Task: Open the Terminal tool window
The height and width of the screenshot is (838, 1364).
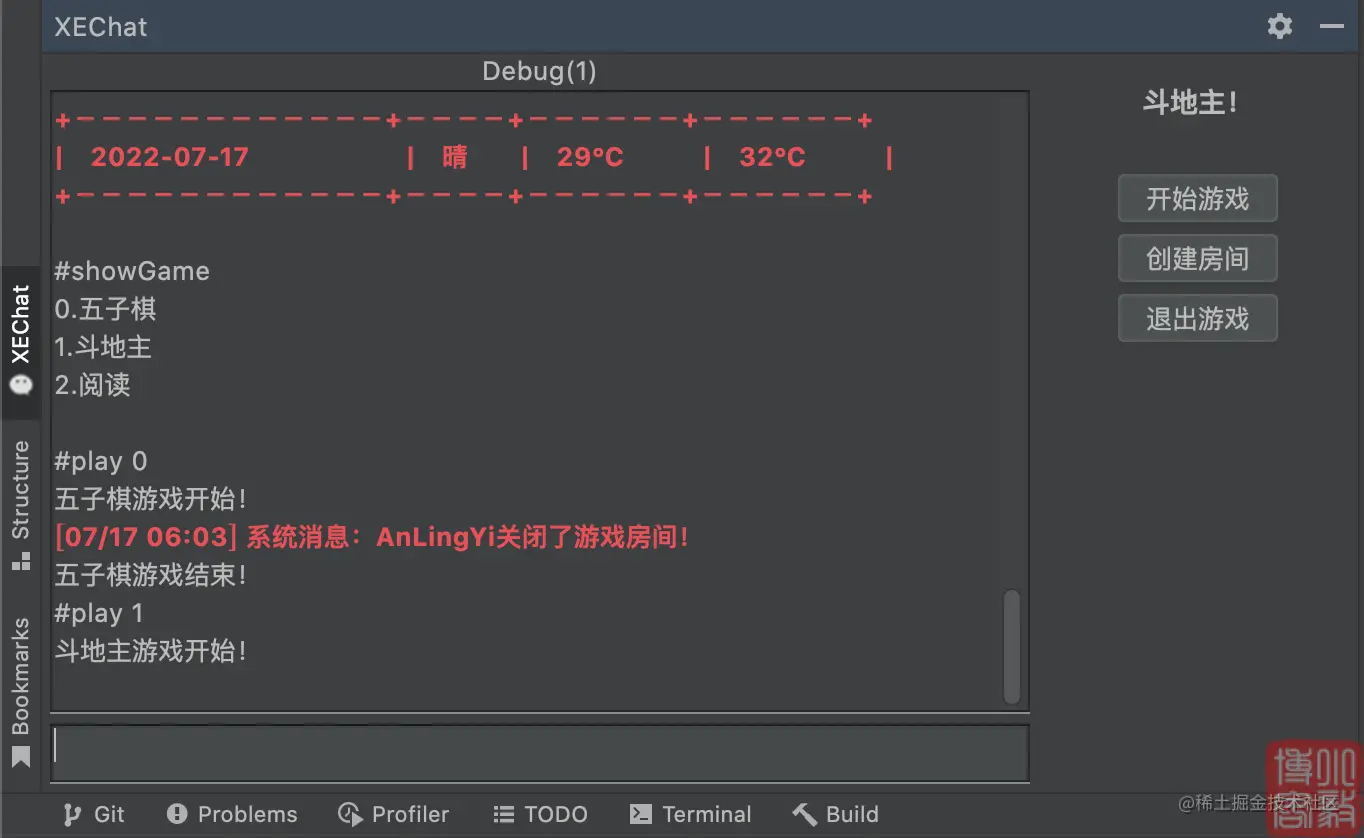Action: click(690, 814)
